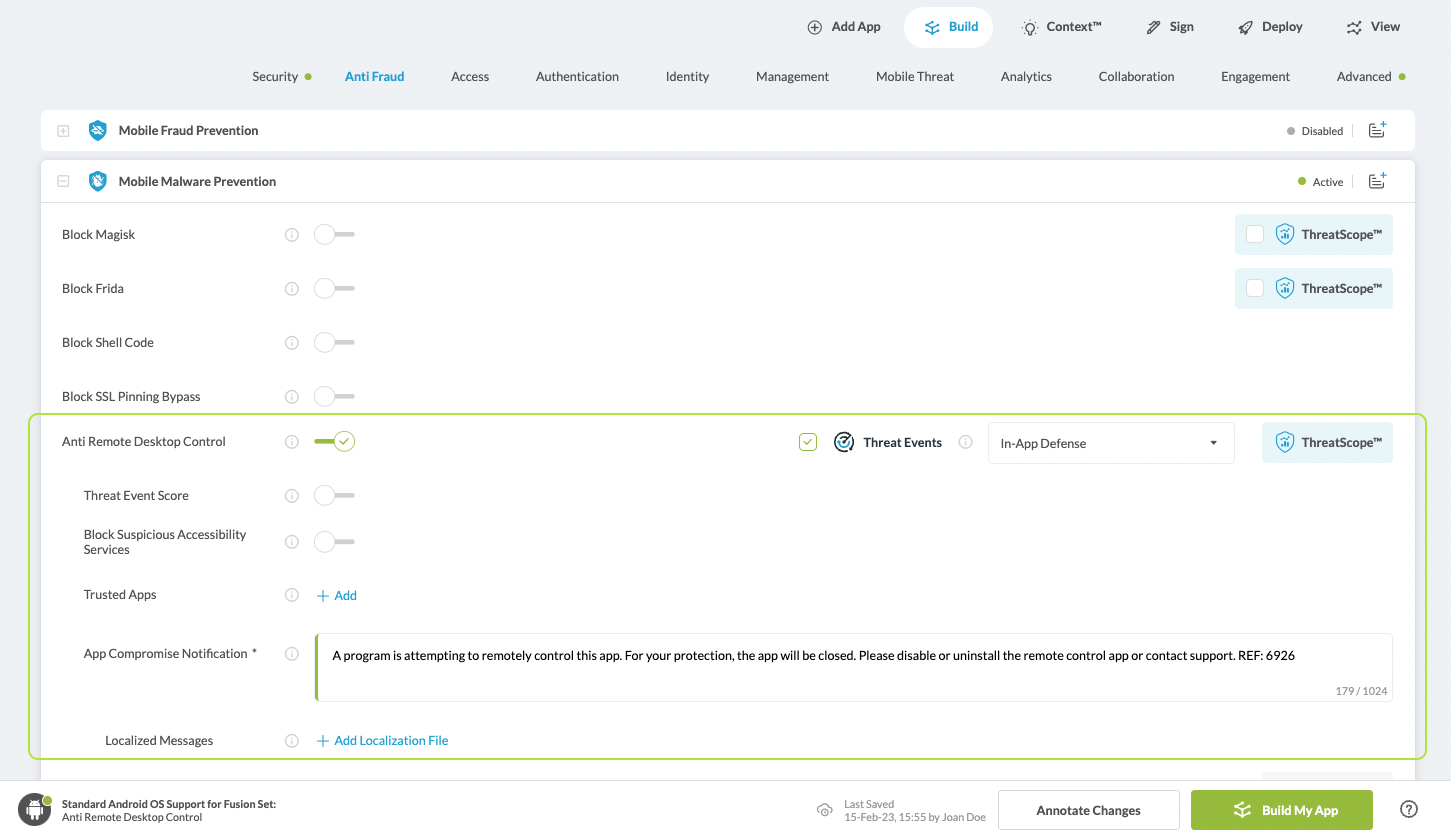Enable the Block Magisk toggle
The image size is (1451, 839).
pyautogui.click(x=333, y=235)
